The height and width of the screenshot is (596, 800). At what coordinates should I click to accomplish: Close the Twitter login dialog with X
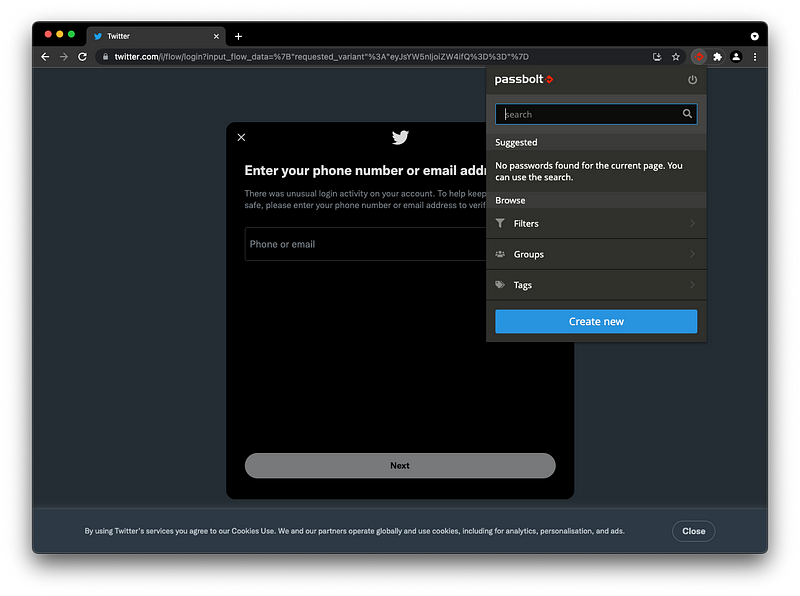pos(241,137)
